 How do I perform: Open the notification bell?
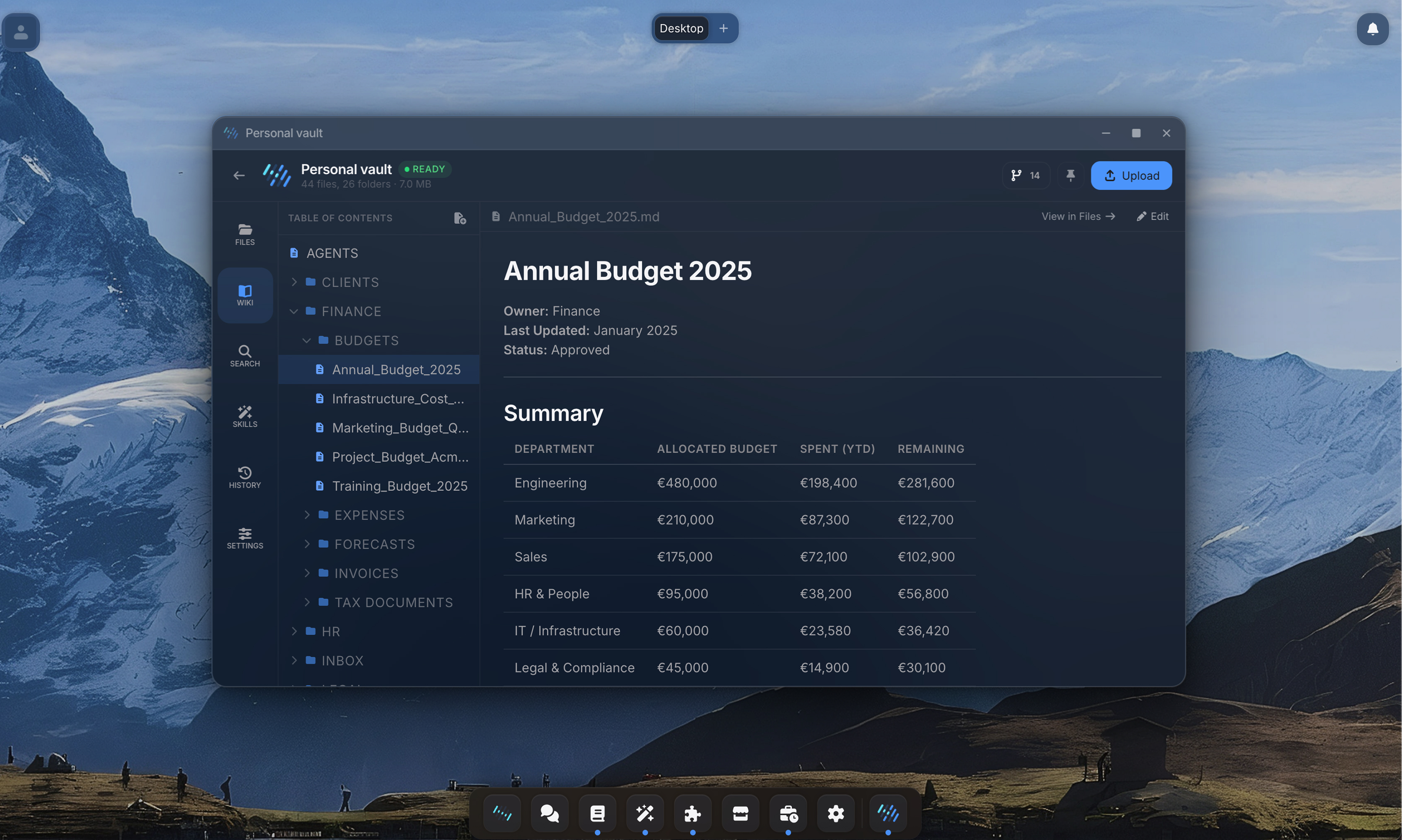tap(1372, 29)
